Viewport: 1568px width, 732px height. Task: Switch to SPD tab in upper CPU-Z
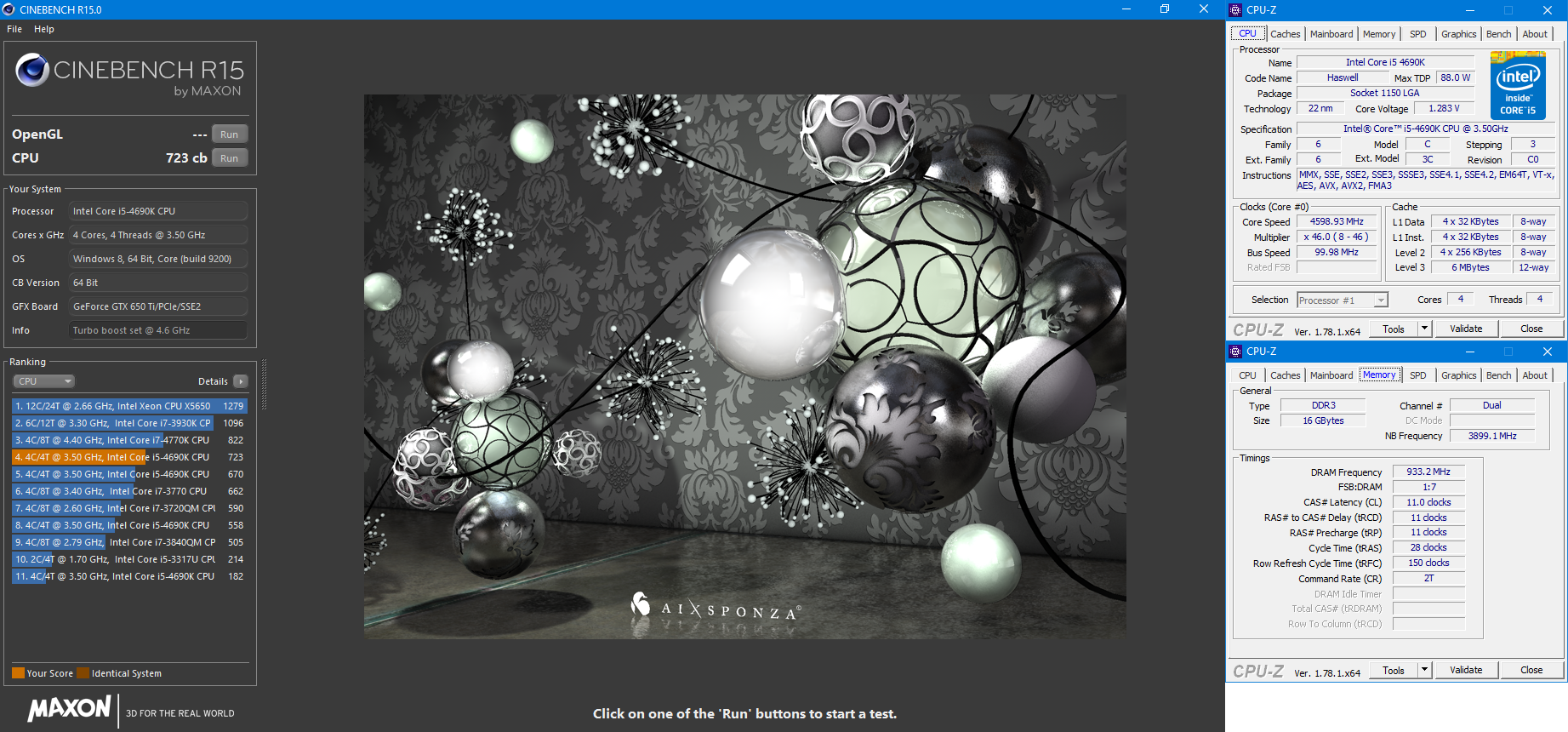[x=1418, y=34]
